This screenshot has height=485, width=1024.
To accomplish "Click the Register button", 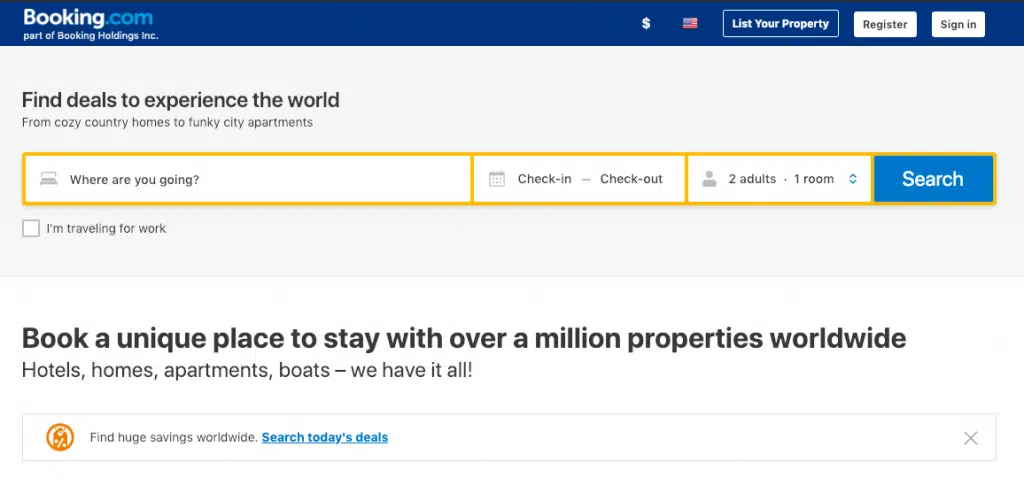I will (x=885, y=24).
